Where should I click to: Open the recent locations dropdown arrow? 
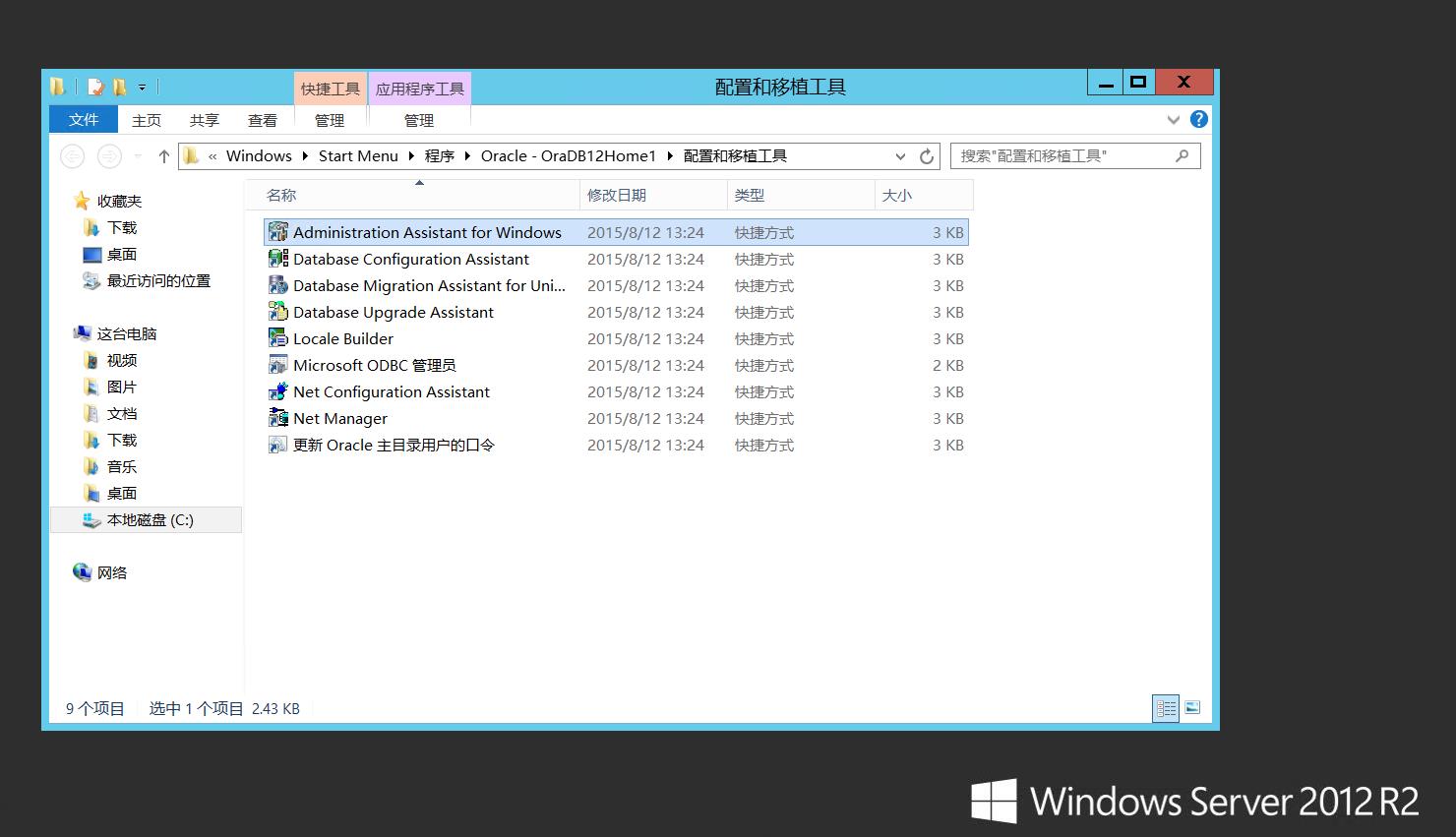click(139, 155)
